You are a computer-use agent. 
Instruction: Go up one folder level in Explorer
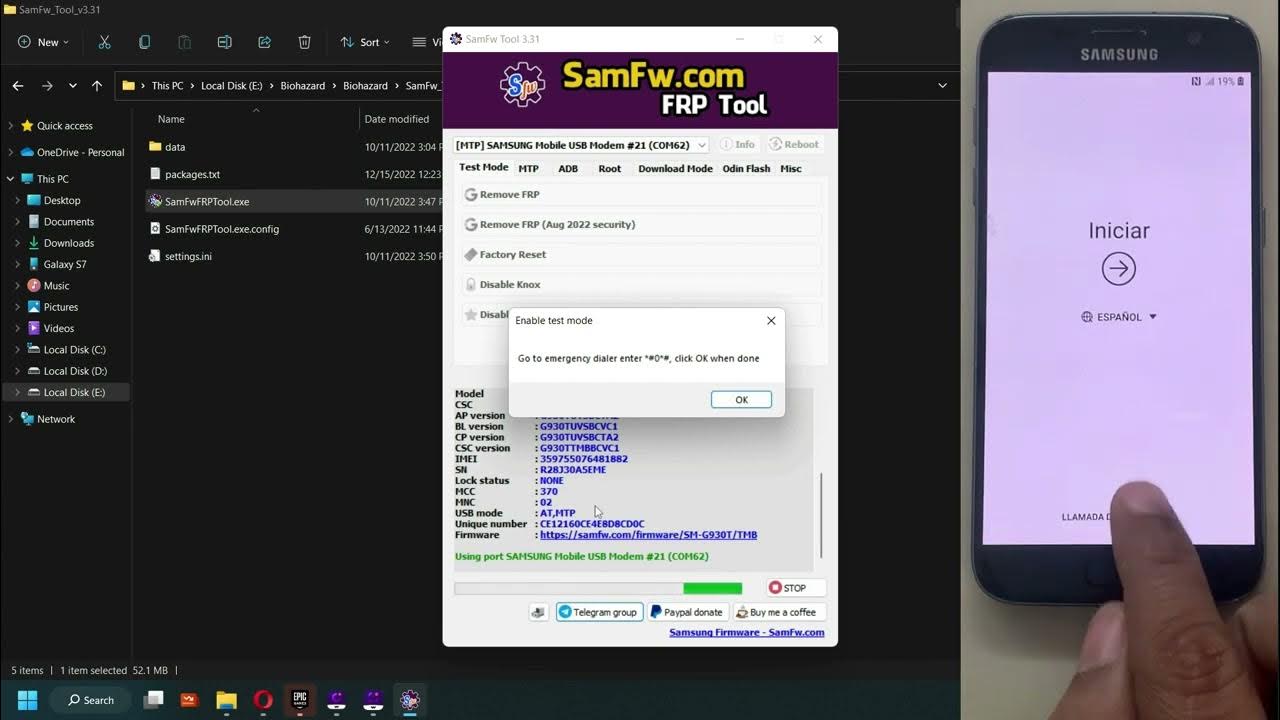(97, 86)
